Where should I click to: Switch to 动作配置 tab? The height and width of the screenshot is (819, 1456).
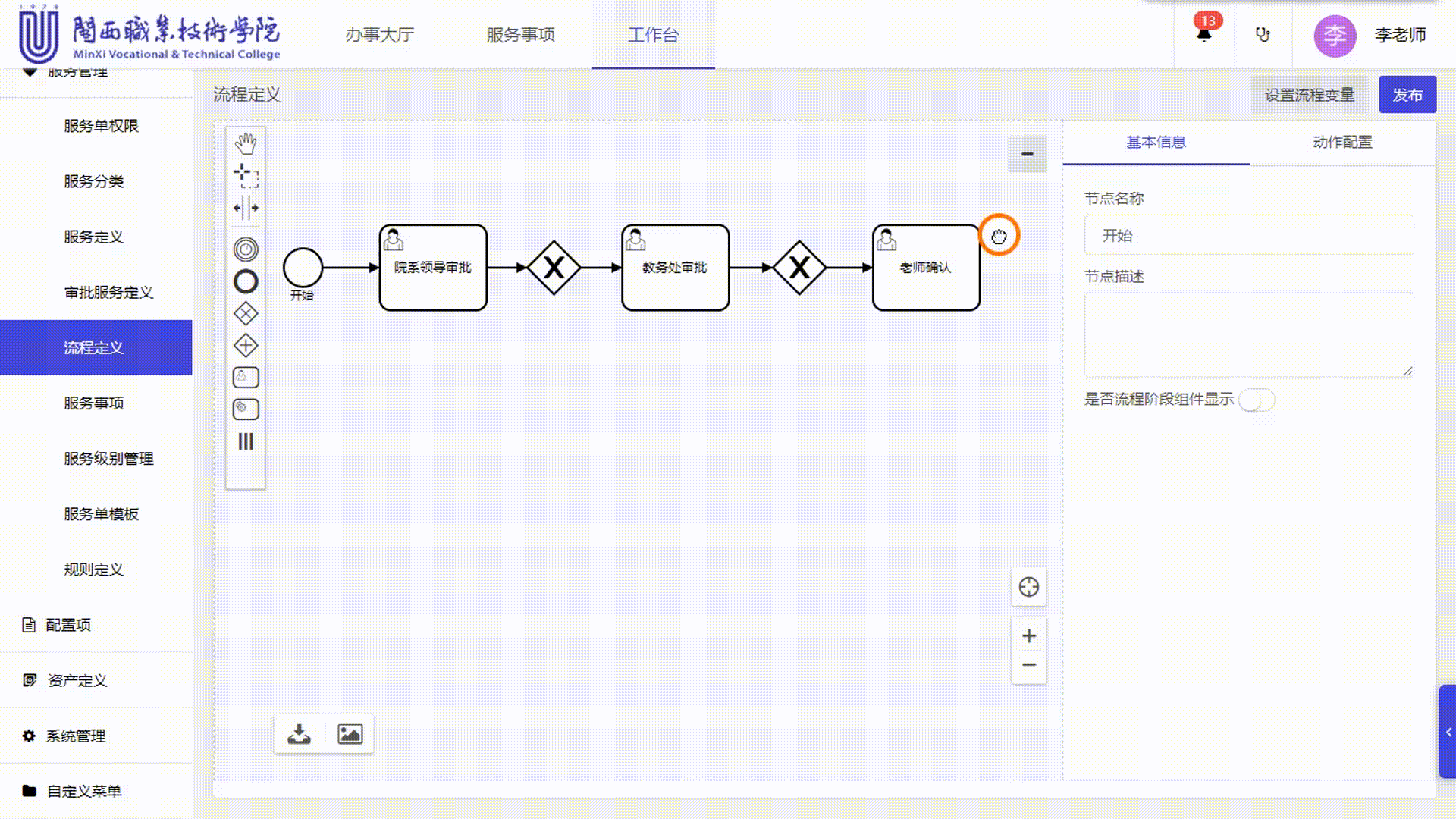(x=1342, y=142)
